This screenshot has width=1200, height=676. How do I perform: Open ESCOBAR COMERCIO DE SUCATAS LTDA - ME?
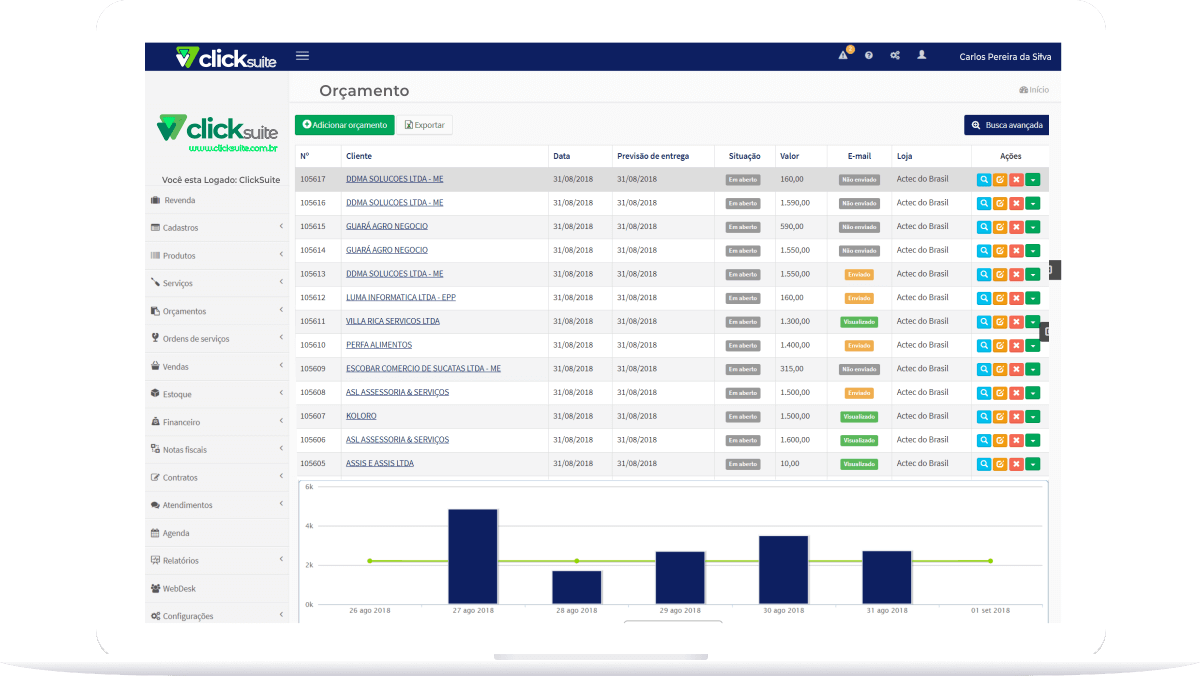423,369
